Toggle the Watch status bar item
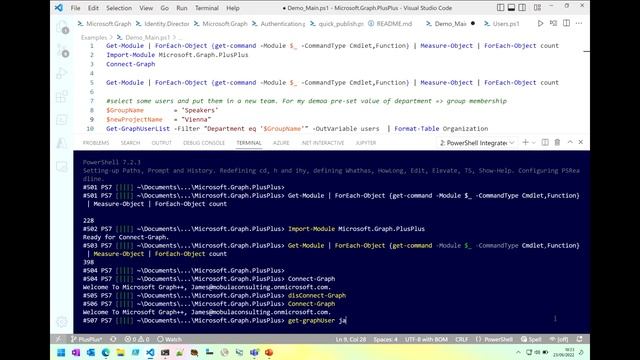Viewport: 640px width, 360px height. pos(169,339)
